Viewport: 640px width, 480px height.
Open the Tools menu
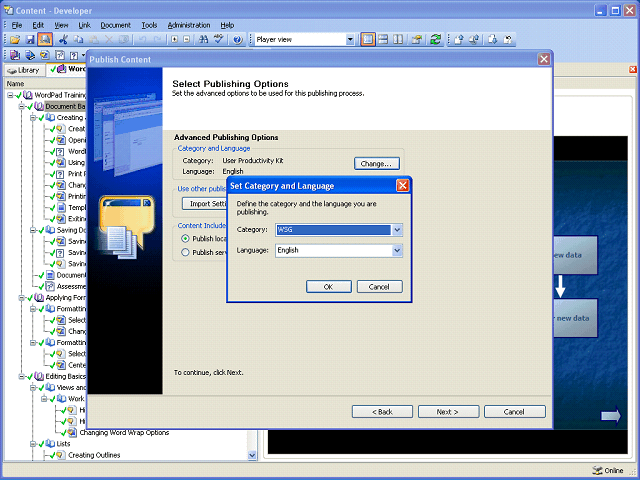[x=149, y=25]
